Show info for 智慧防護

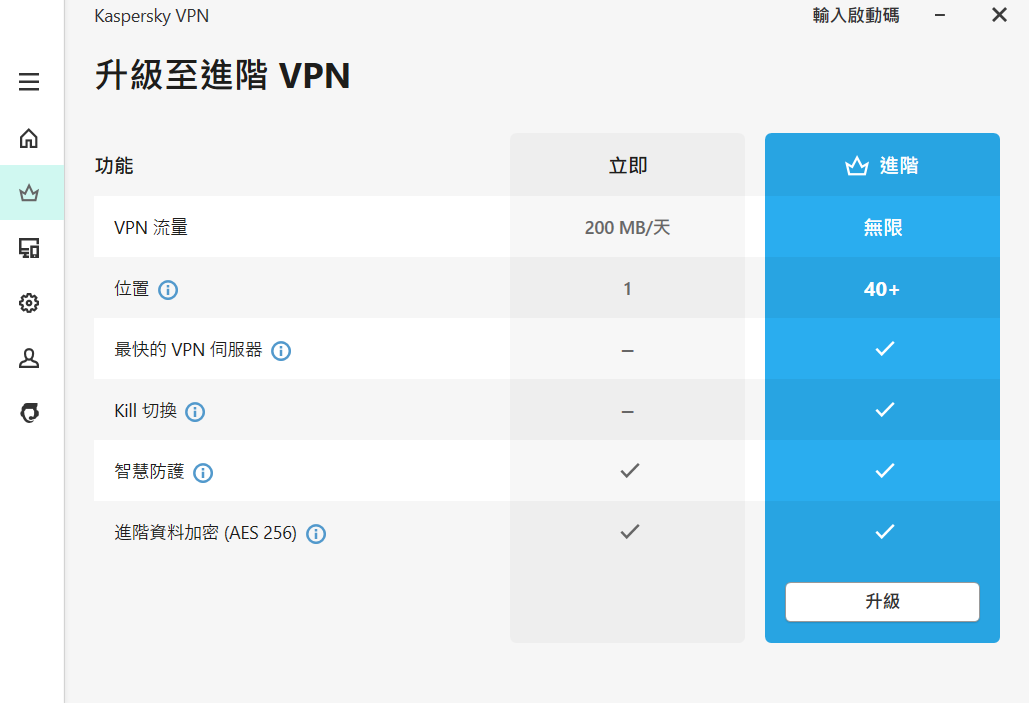[x=203, y=473]
